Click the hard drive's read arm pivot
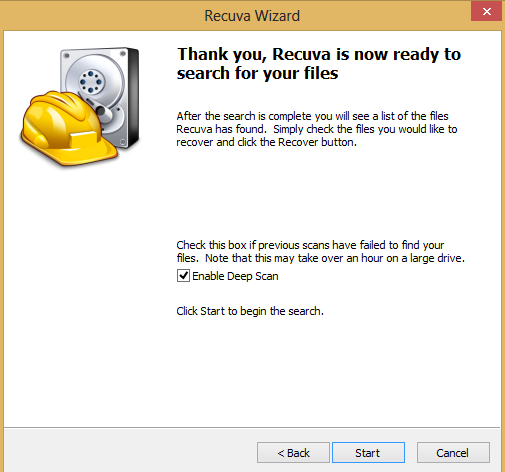This screenshot has width=505, height=472. pyautogui.click(x=101, y=110)
